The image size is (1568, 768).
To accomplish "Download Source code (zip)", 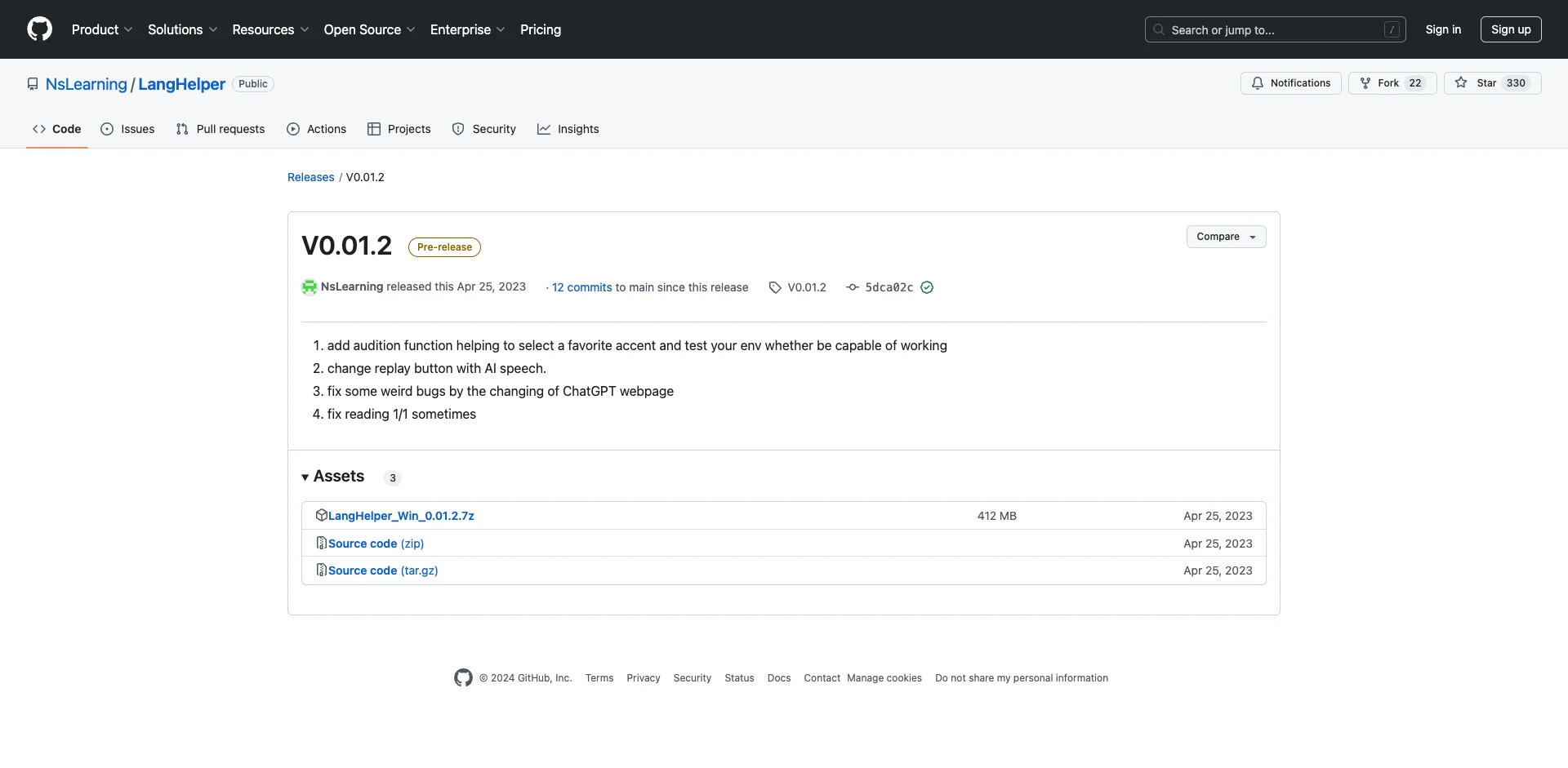I will pos(376,544).
